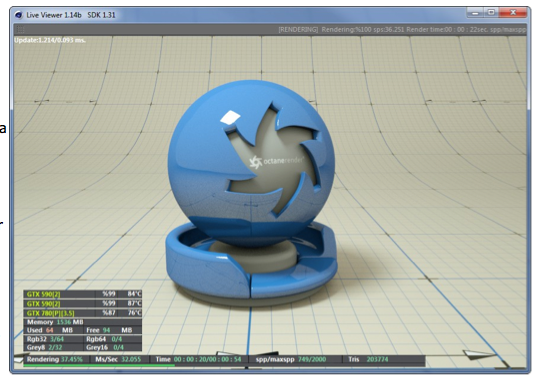Click the first GTX 590[2] row
The height and width of the screenshot is (383, 538).
[83, 294]
